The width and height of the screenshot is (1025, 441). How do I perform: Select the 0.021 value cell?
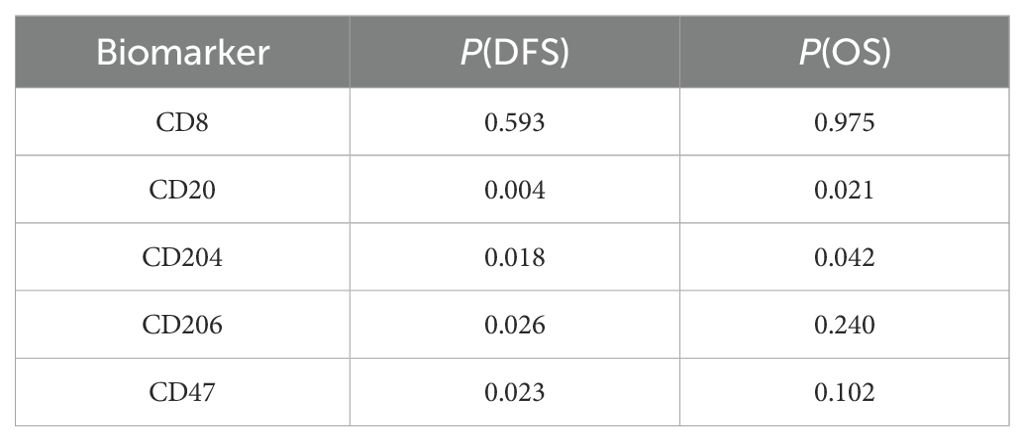(845, 189)
